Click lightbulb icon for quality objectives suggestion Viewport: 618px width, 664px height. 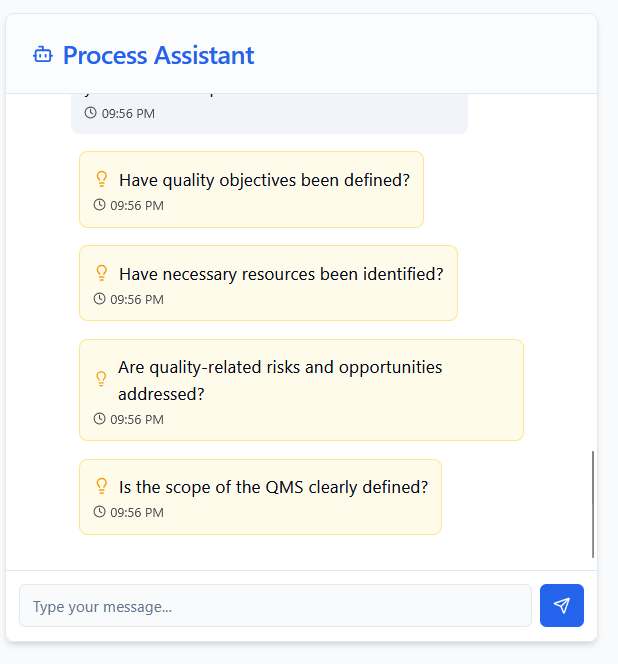click(x=102, y=179)
